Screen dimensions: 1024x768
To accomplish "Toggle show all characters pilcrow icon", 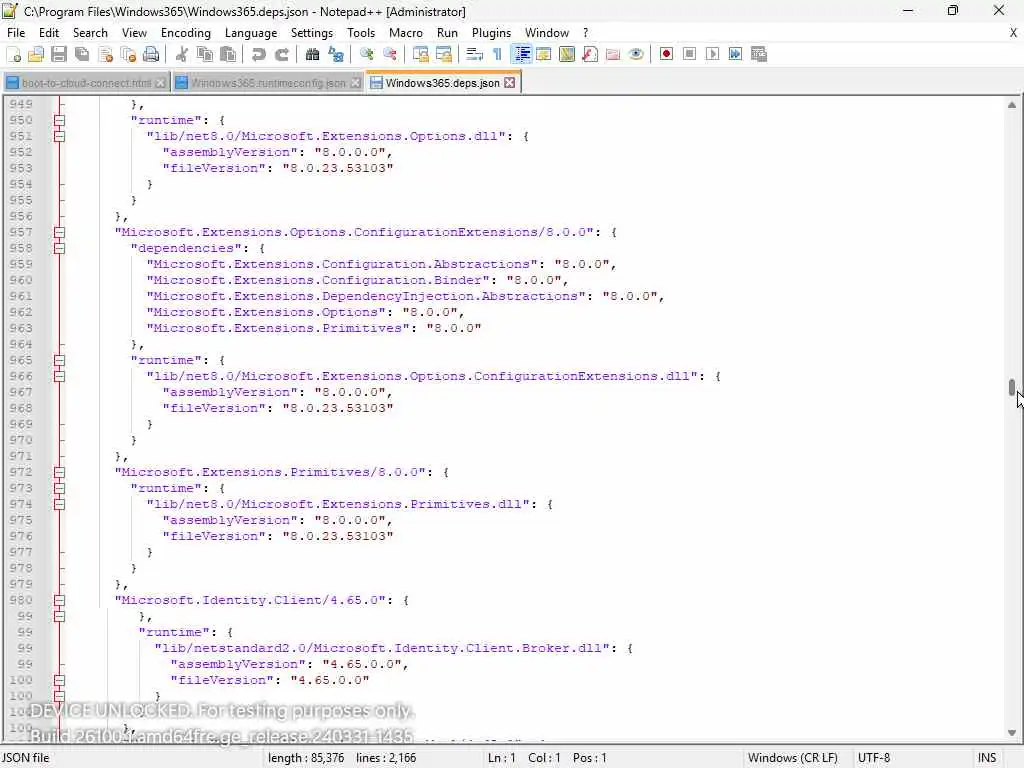I will coord(498,54).
